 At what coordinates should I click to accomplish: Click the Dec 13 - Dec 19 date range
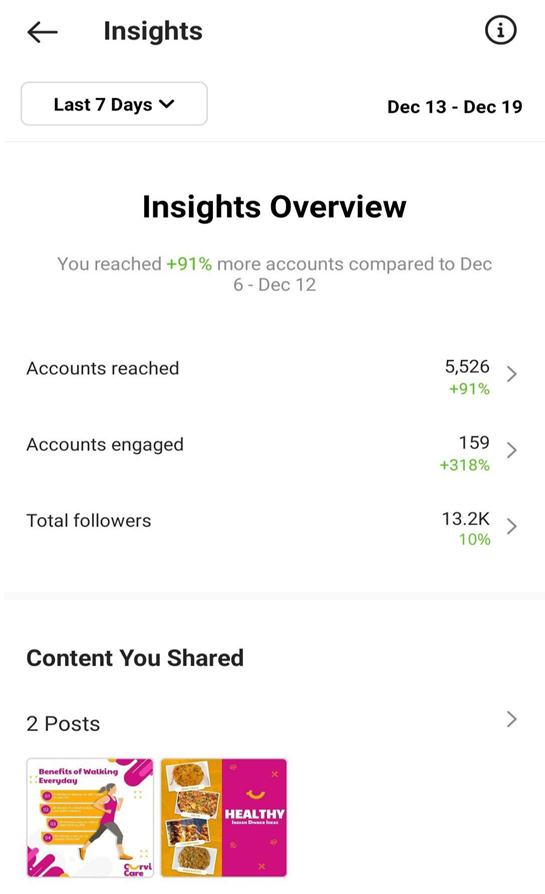point(454,107)
